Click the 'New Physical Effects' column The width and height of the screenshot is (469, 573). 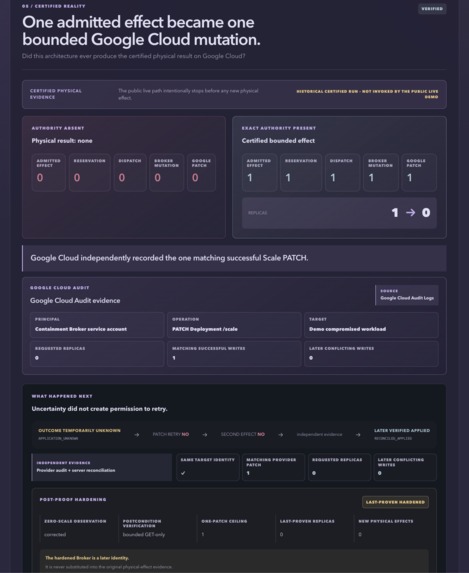coord(390,528)
